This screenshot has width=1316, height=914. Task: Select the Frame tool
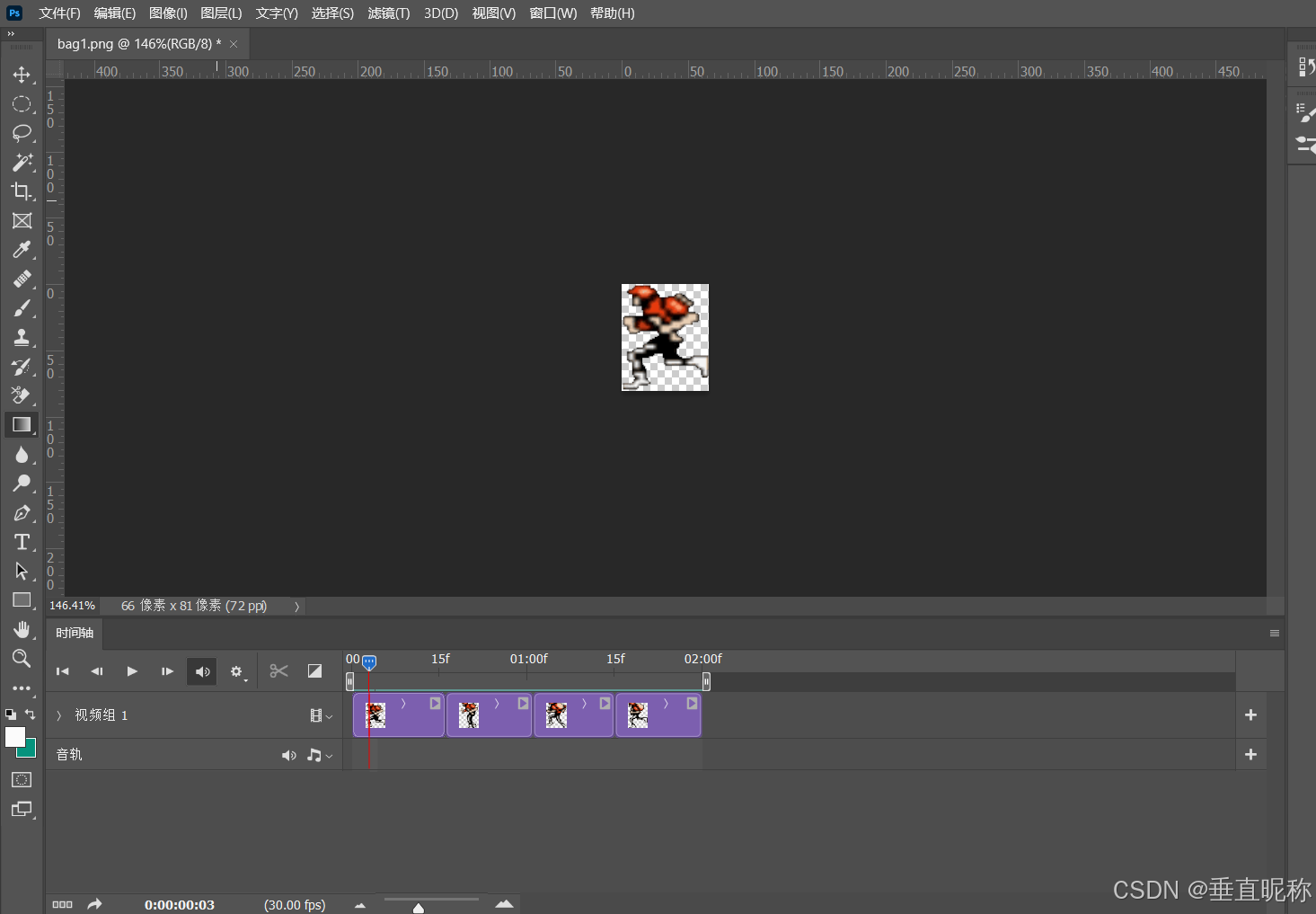pyautogui.click(x=22, y=221)
